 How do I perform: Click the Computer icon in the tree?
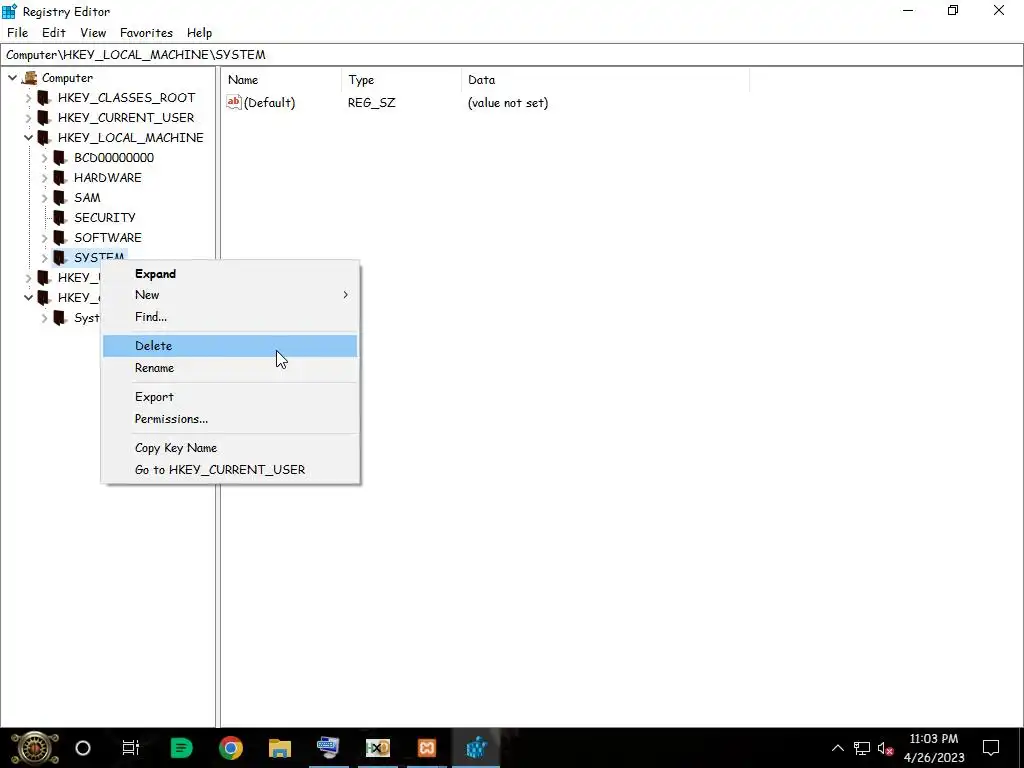[x=29, y=78]
